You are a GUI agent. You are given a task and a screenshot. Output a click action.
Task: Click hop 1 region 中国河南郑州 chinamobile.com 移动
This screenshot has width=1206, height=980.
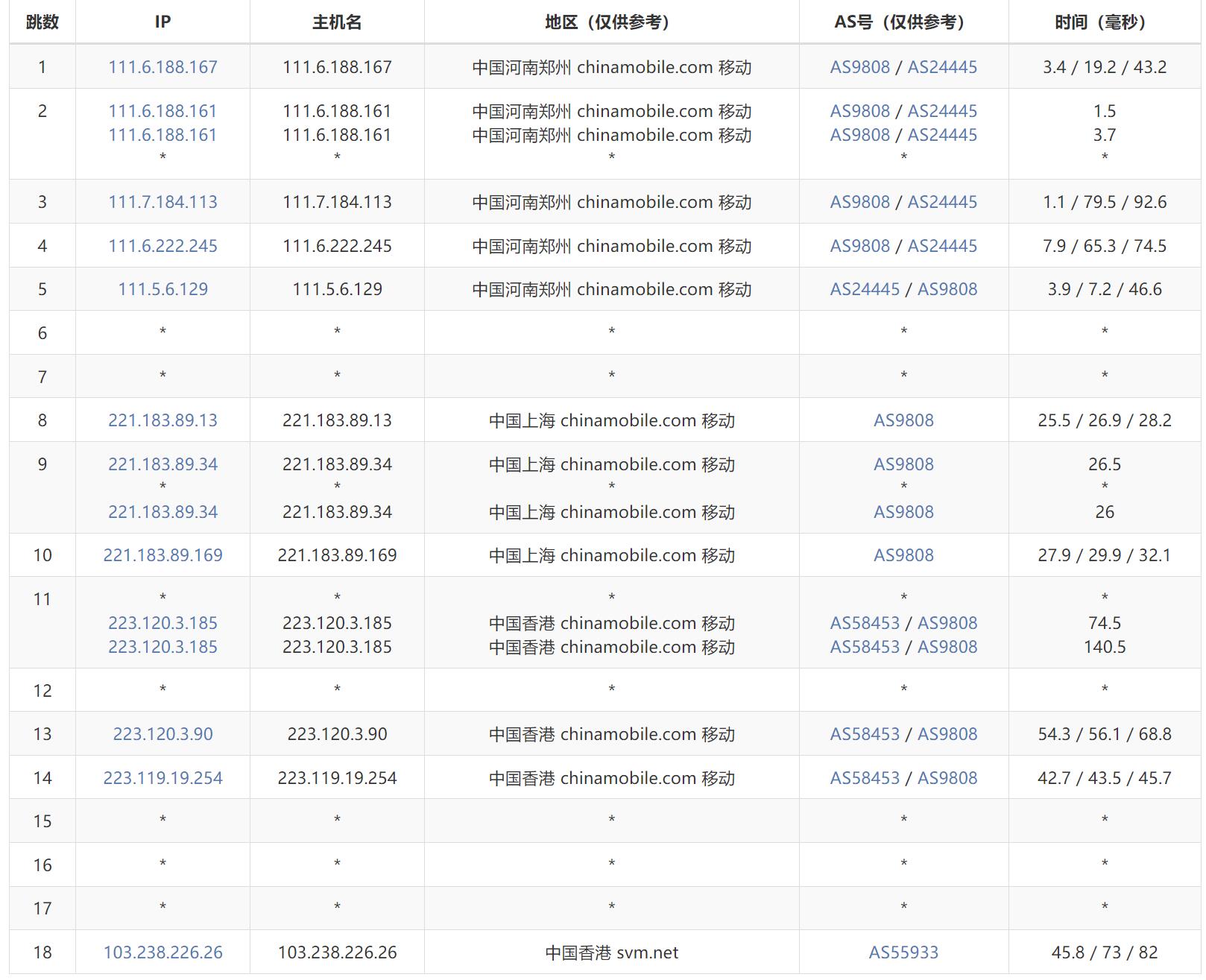611,67
